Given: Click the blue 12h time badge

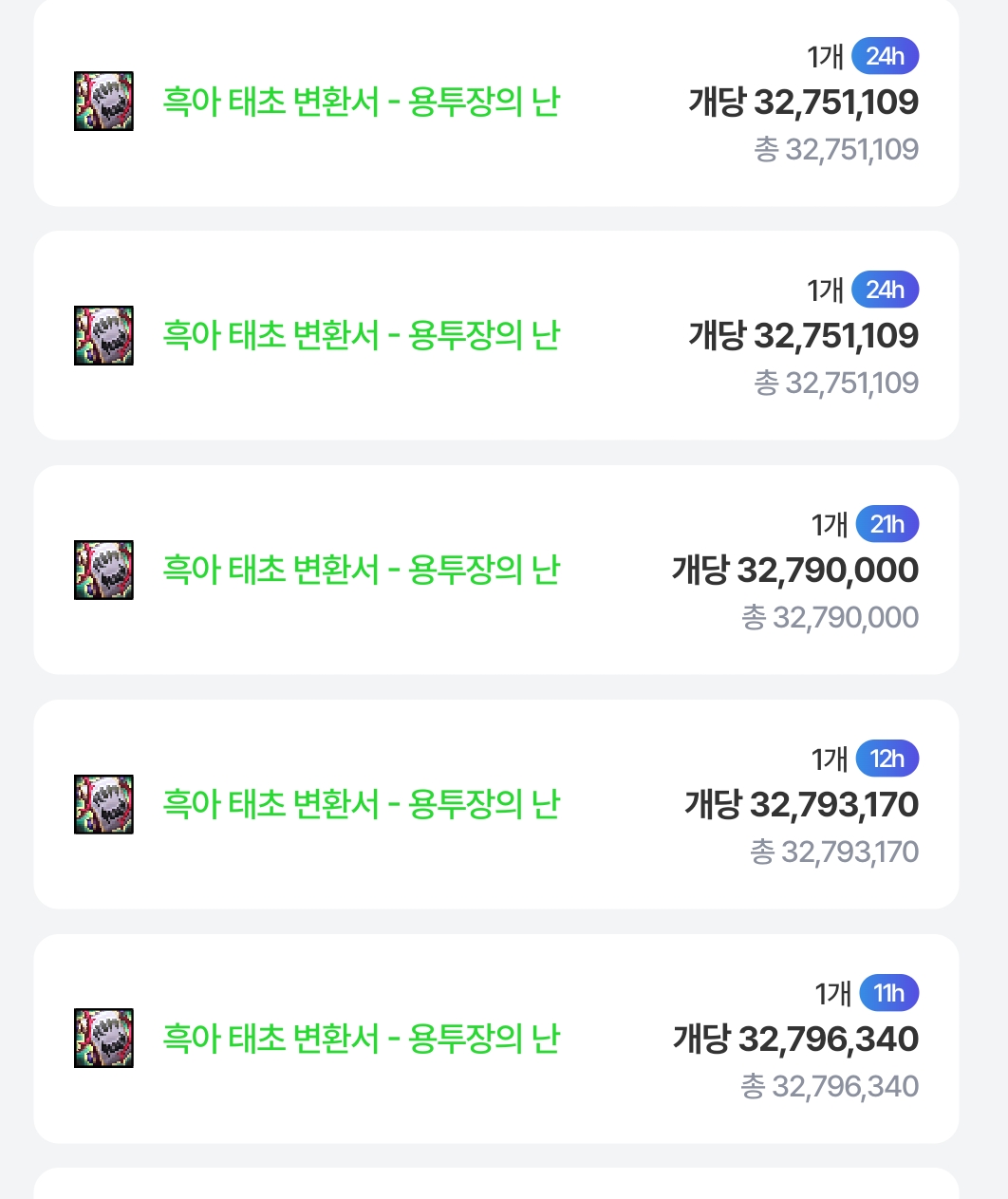Looking at the screenshot, I should [x=887, y=759].
